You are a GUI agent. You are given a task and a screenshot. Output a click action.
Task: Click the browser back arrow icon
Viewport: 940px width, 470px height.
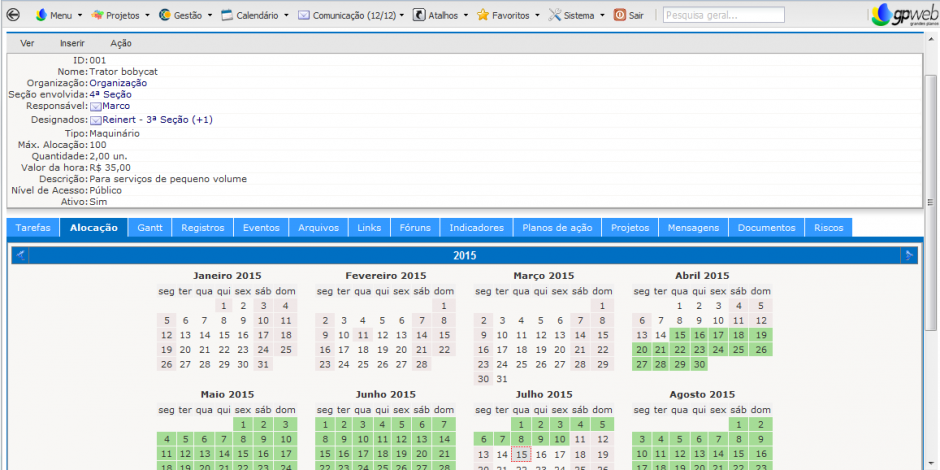[13, 15]
